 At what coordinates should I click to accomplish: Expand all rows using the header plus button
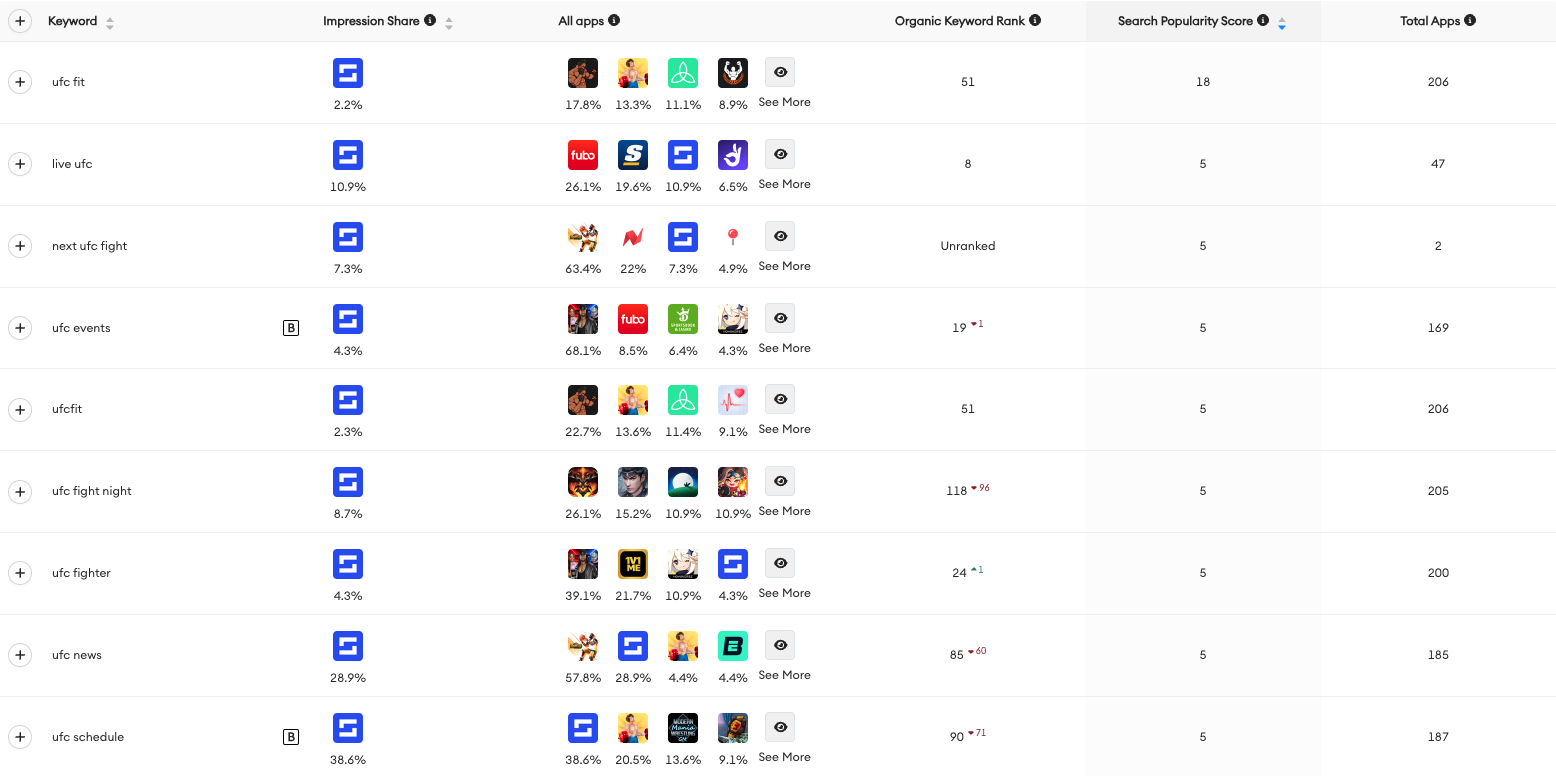pos(20,21)
